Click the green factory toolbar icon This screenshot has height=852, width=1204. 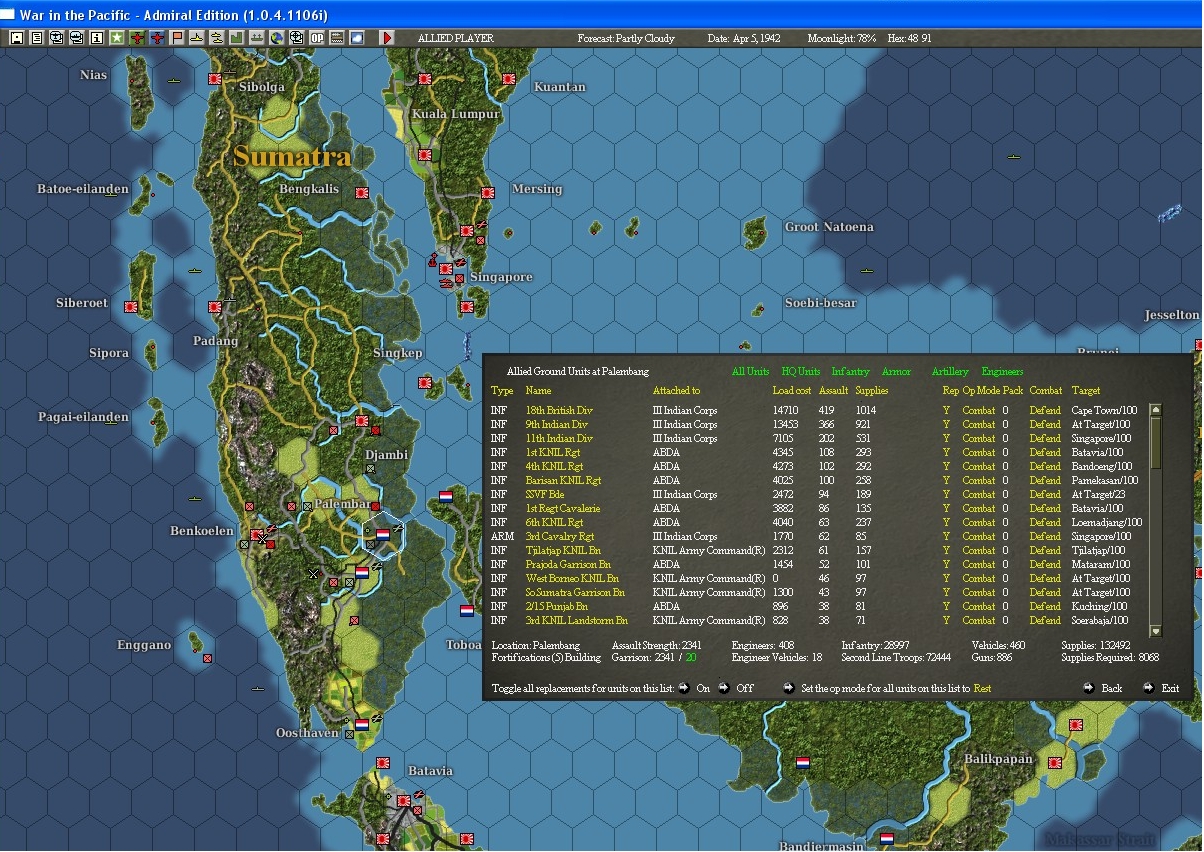(237, 38)
